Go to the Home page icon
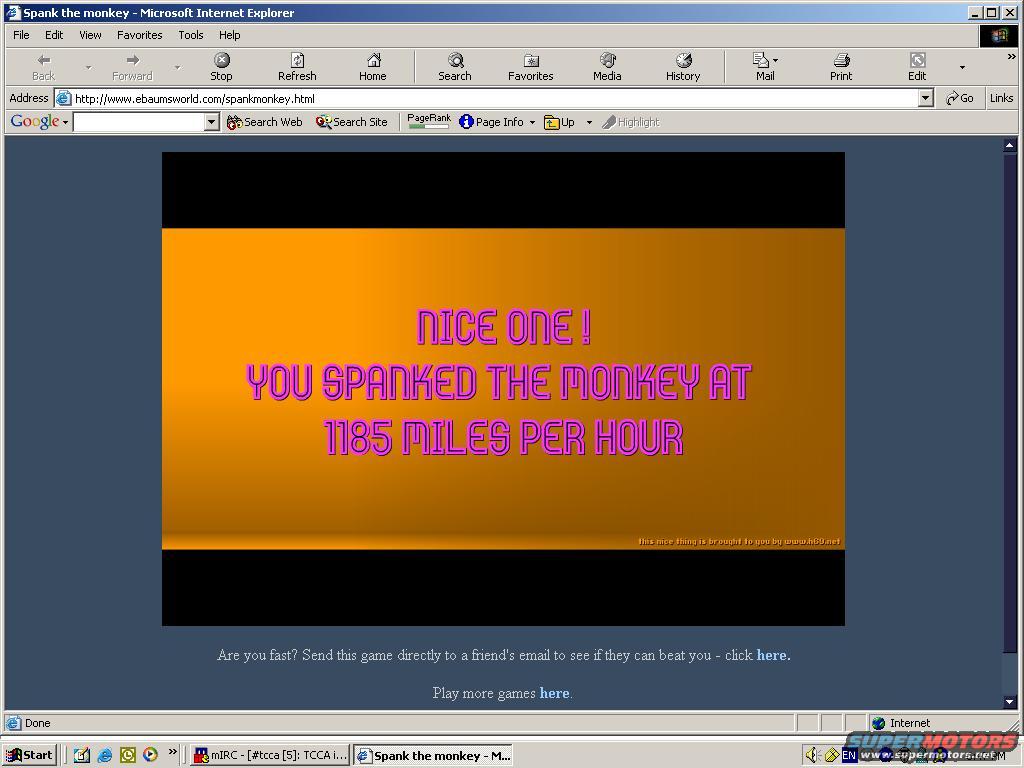This screenshot has height=768, width=1024. coord(373,66)
